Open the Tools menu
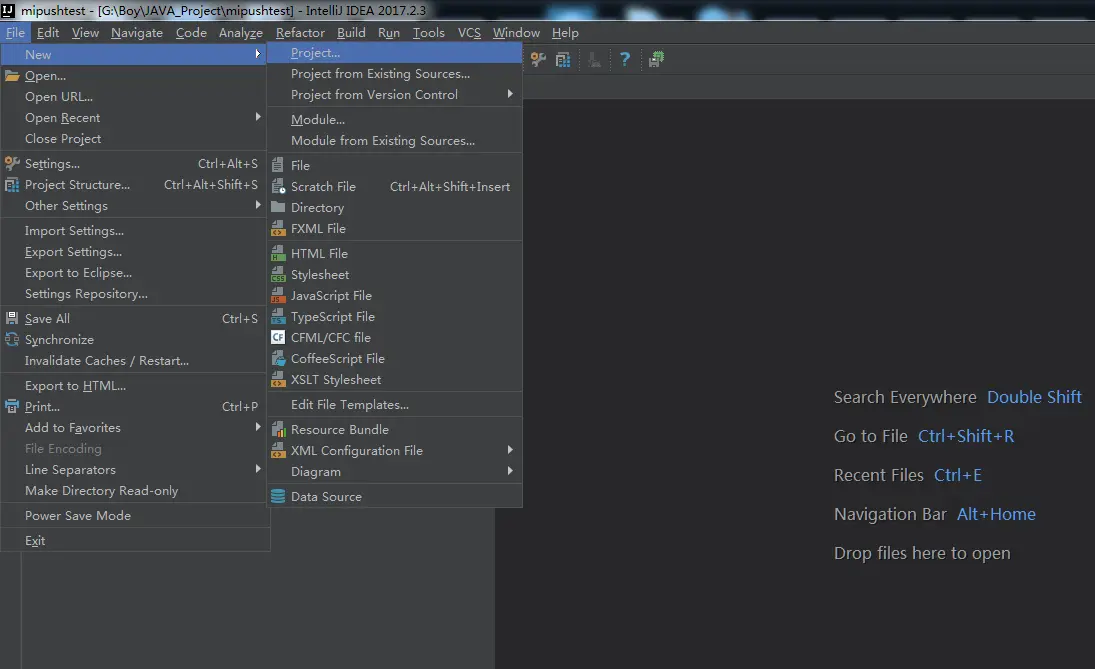 pos(429,33)
